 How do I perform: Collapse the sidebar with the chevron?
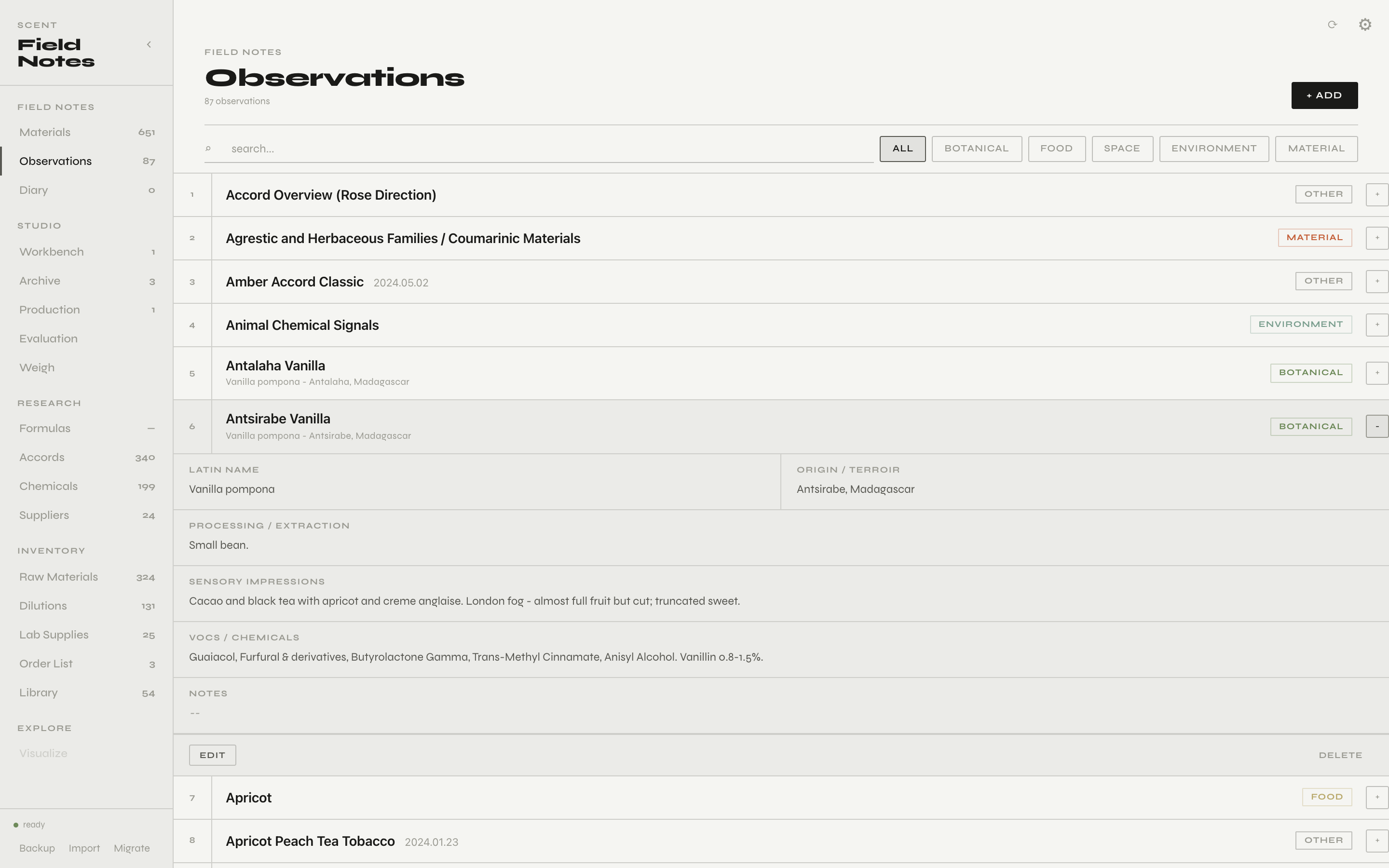point(149,44)
